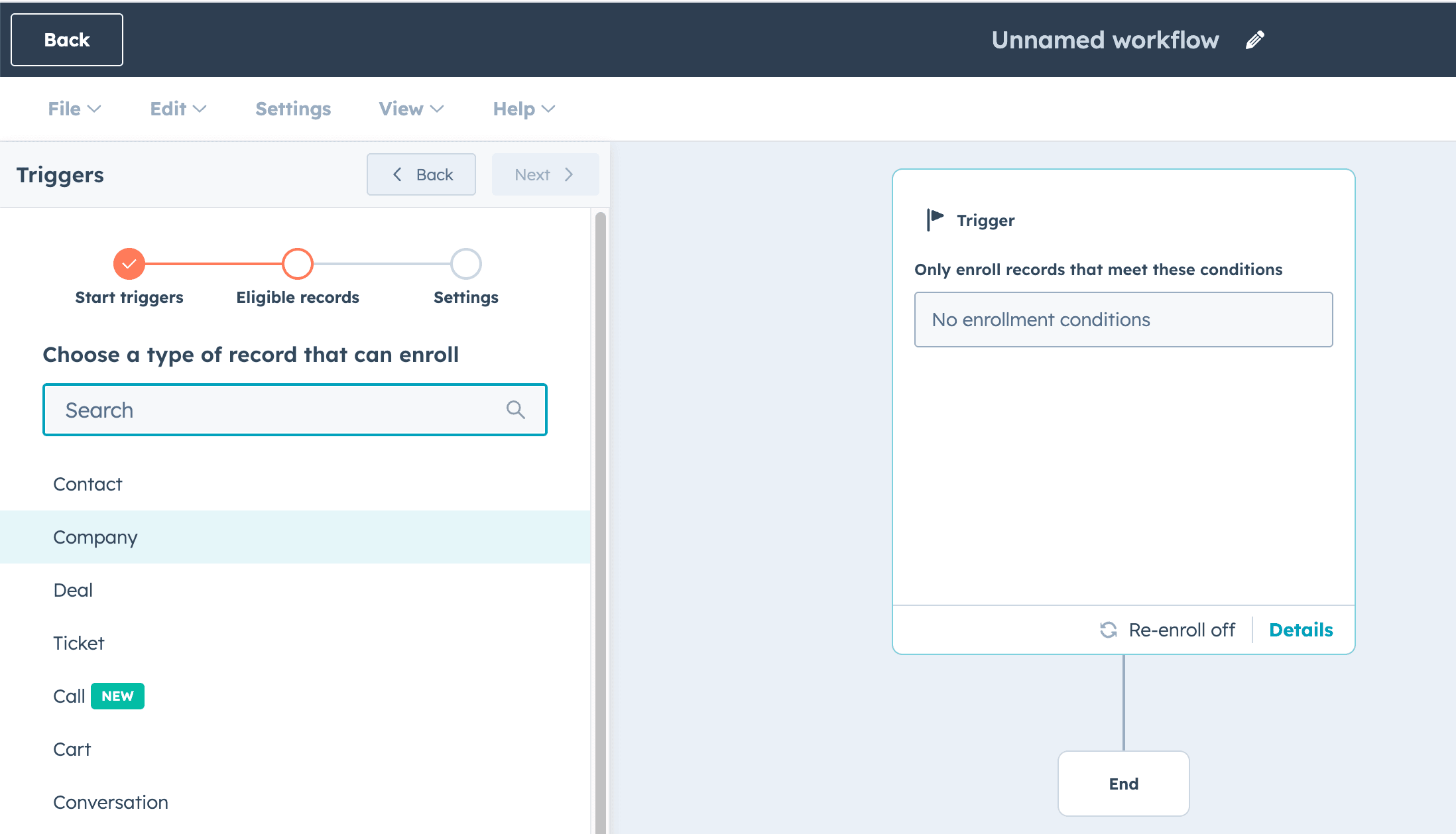This screenshot has height=834, width=1456.
Task: Open the Help menu
Action: pyautogui.click(x=523, y=109)
